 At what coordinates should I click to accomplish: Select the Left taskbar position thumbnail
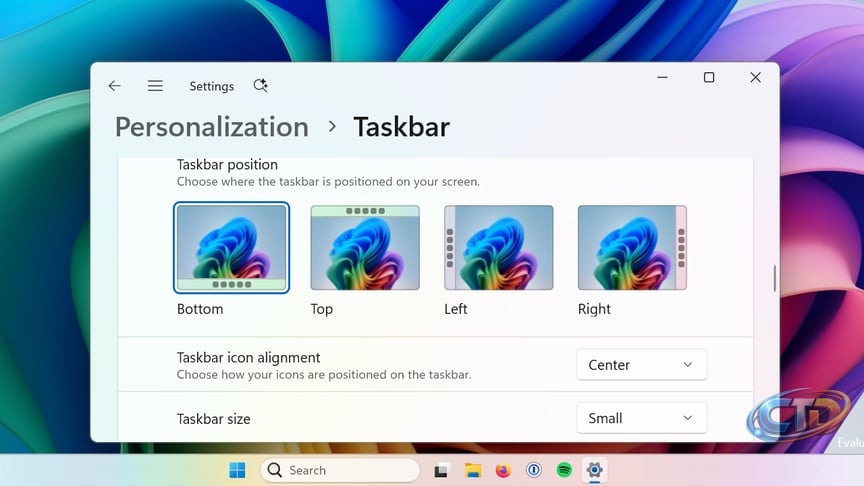499,247
